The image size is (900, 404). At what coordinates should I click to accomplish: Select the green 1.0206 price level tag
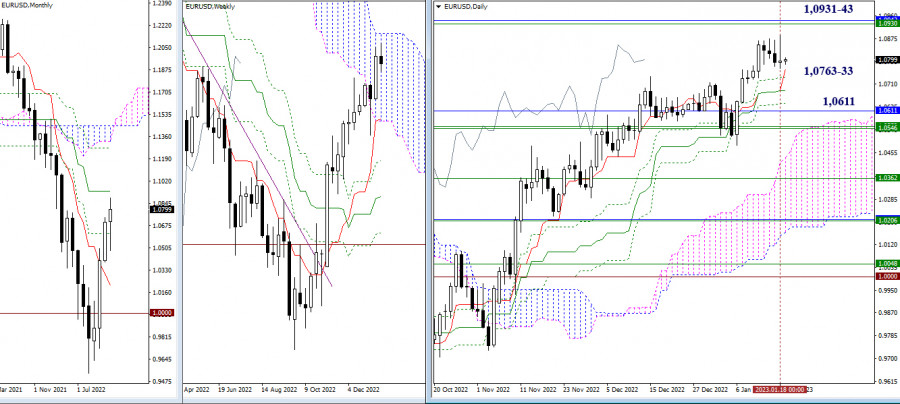tap(885, 219)
